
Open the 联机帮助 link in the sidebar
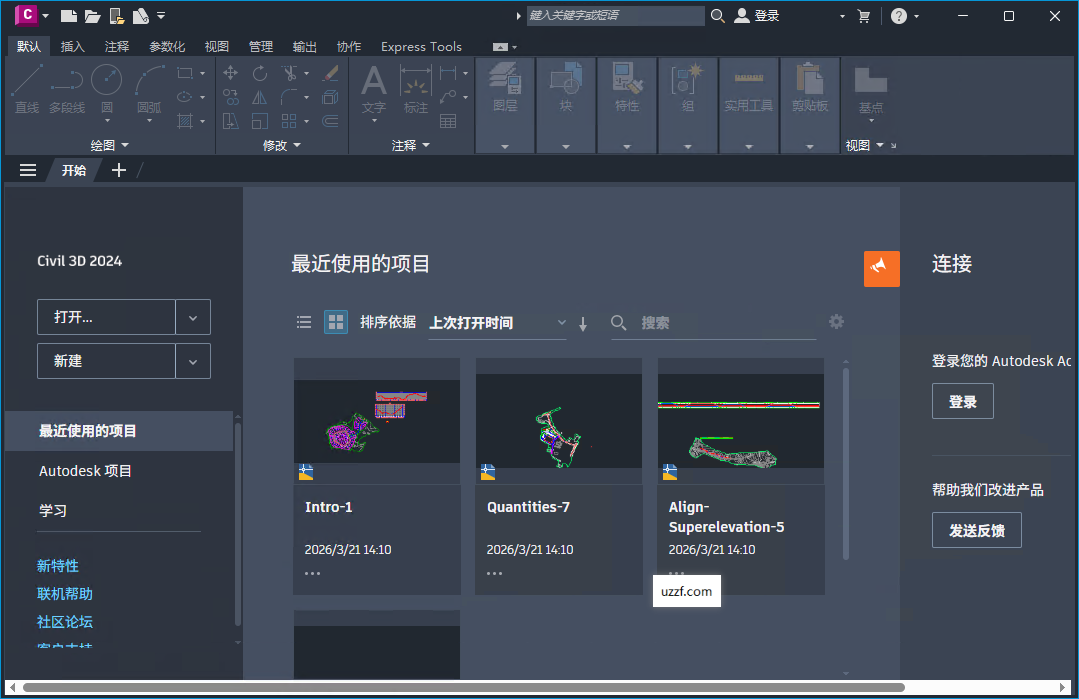(x=64, y=593)
